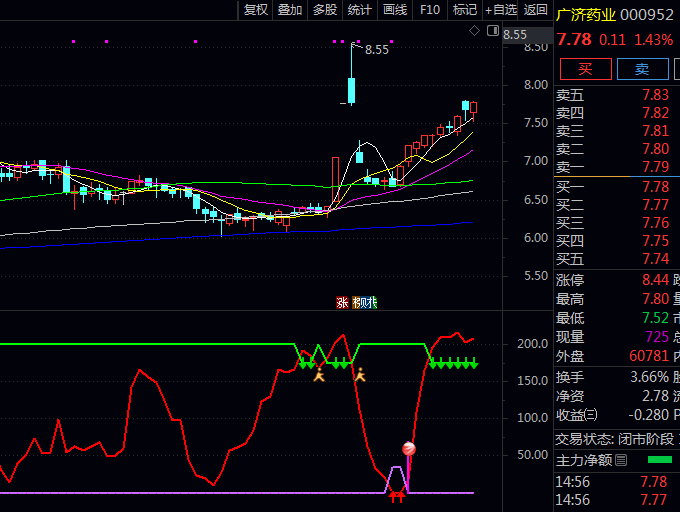Add stock via +自选 button

pos(500,10)
